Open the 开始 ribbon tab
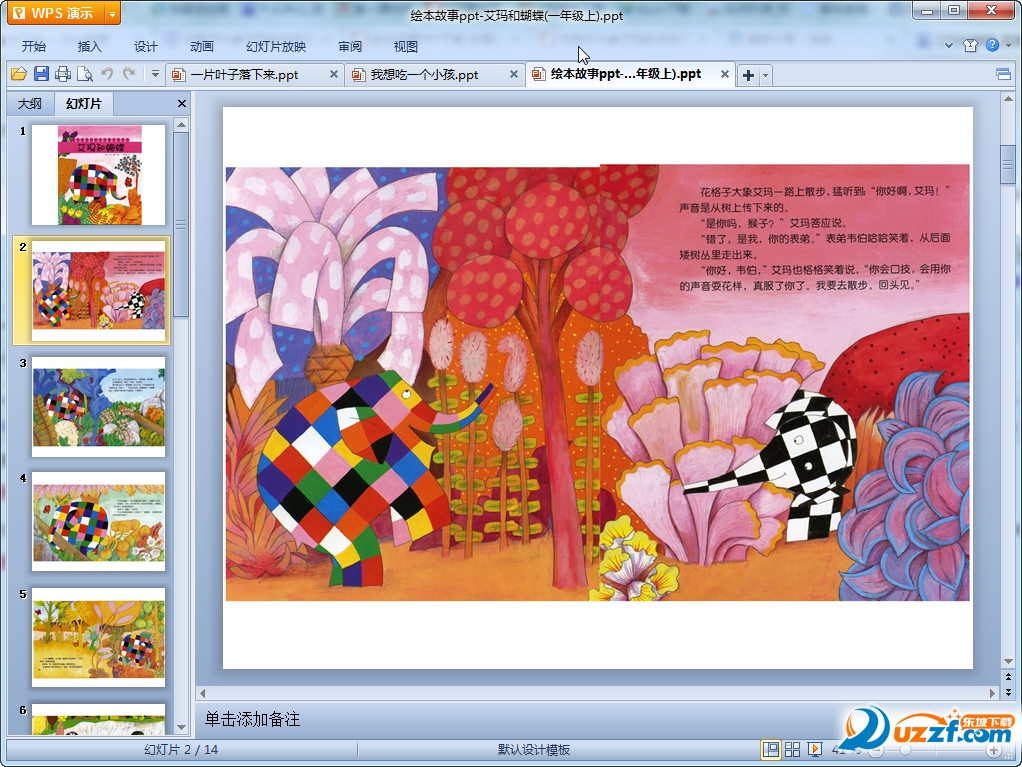The width and height of the screenshot is (1022, 767). click(33, 46)
